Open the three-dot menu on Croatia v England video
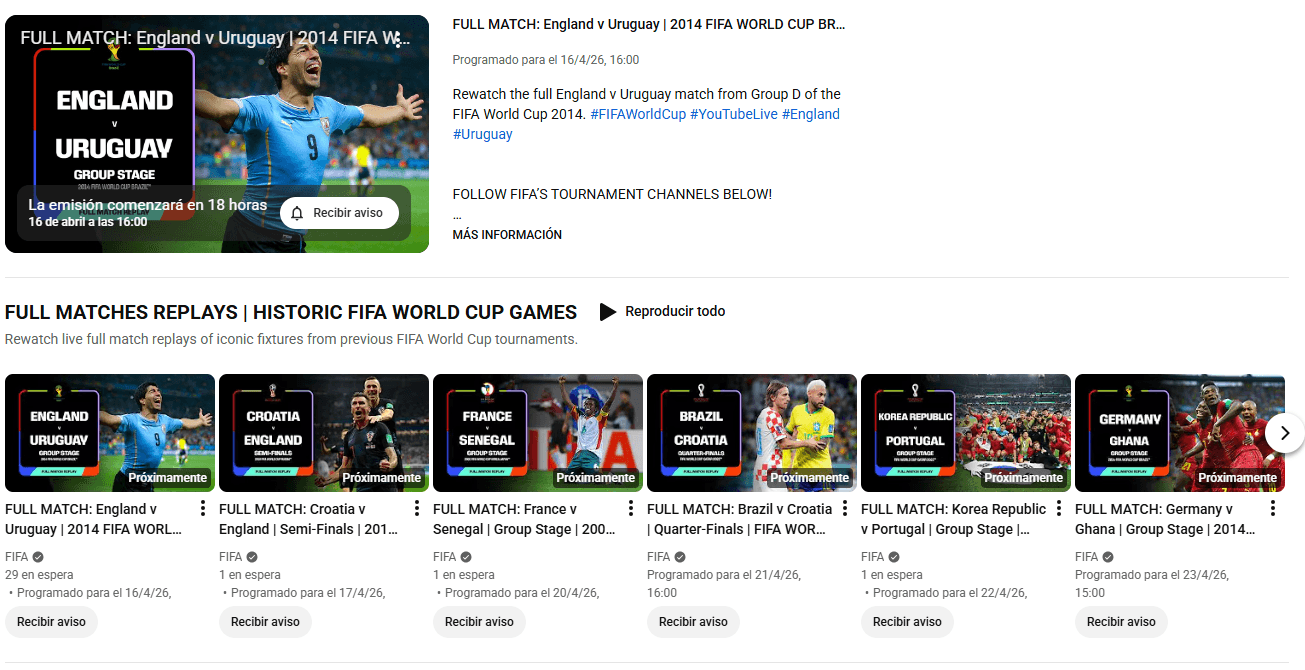 click(x=417, y=509)
